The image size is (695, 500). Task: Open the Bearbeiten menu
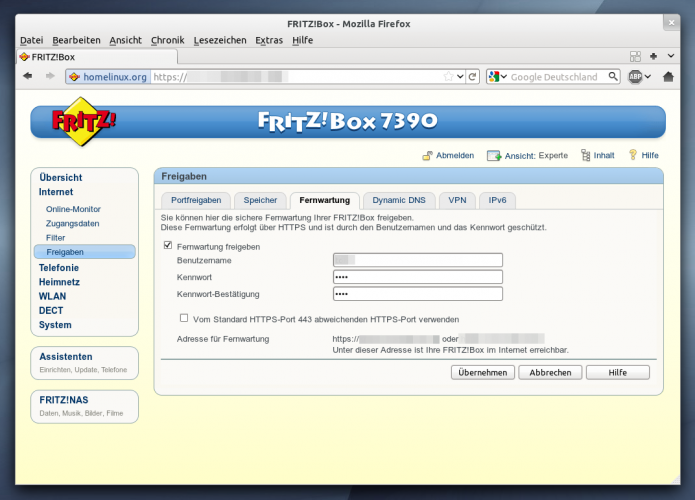[76, 40]
